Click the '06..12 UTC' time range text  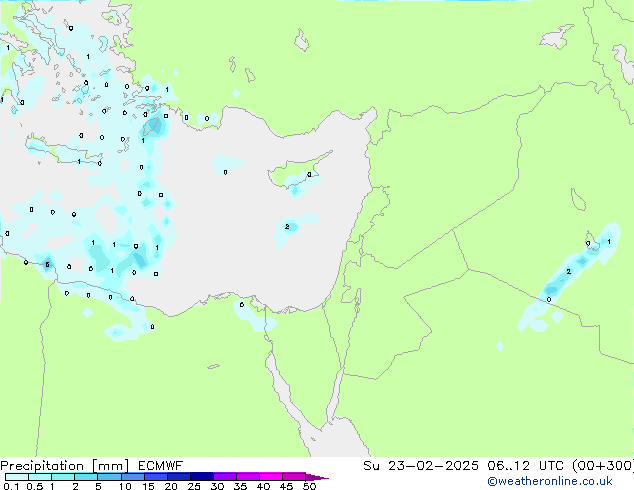(x=524, y=466)
